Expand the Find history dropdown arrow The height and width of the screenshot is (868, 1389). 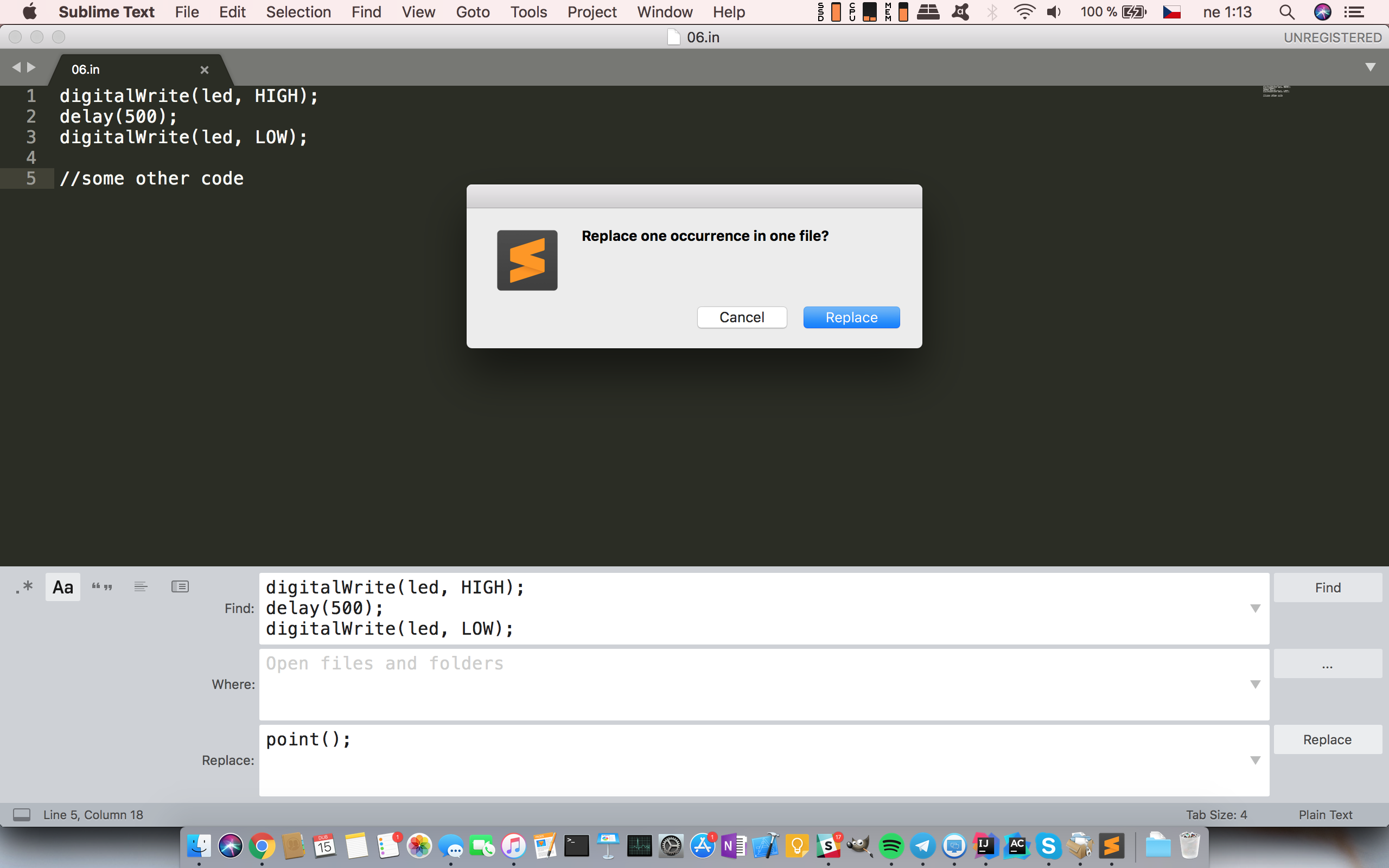point(1256,609)
